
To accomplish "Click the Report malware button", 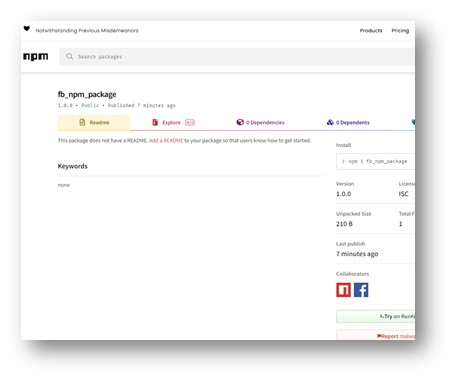I will [x=376, y=335].
